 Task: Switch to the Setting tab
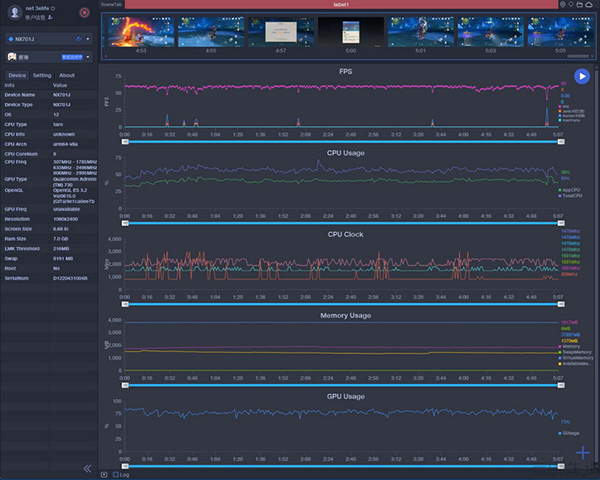(x=42, y=75)
